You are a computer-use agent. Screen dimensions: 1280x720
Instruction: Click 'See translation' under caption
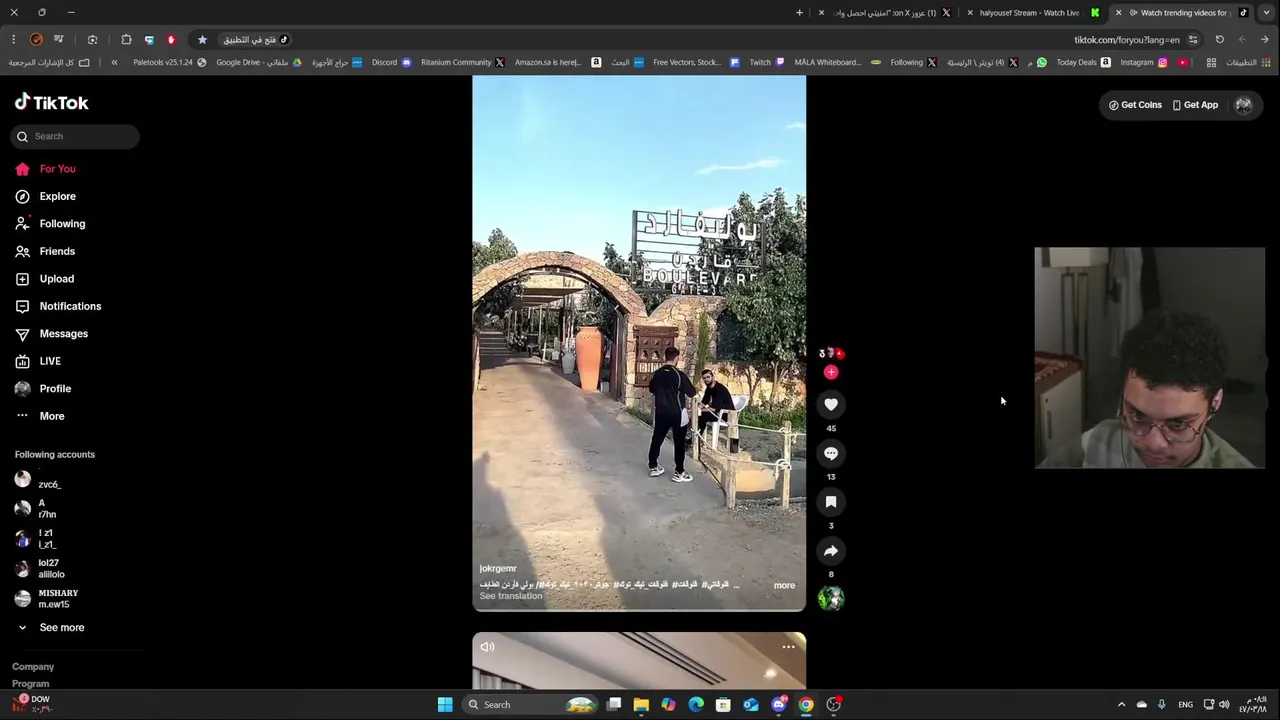pos(511,596)
